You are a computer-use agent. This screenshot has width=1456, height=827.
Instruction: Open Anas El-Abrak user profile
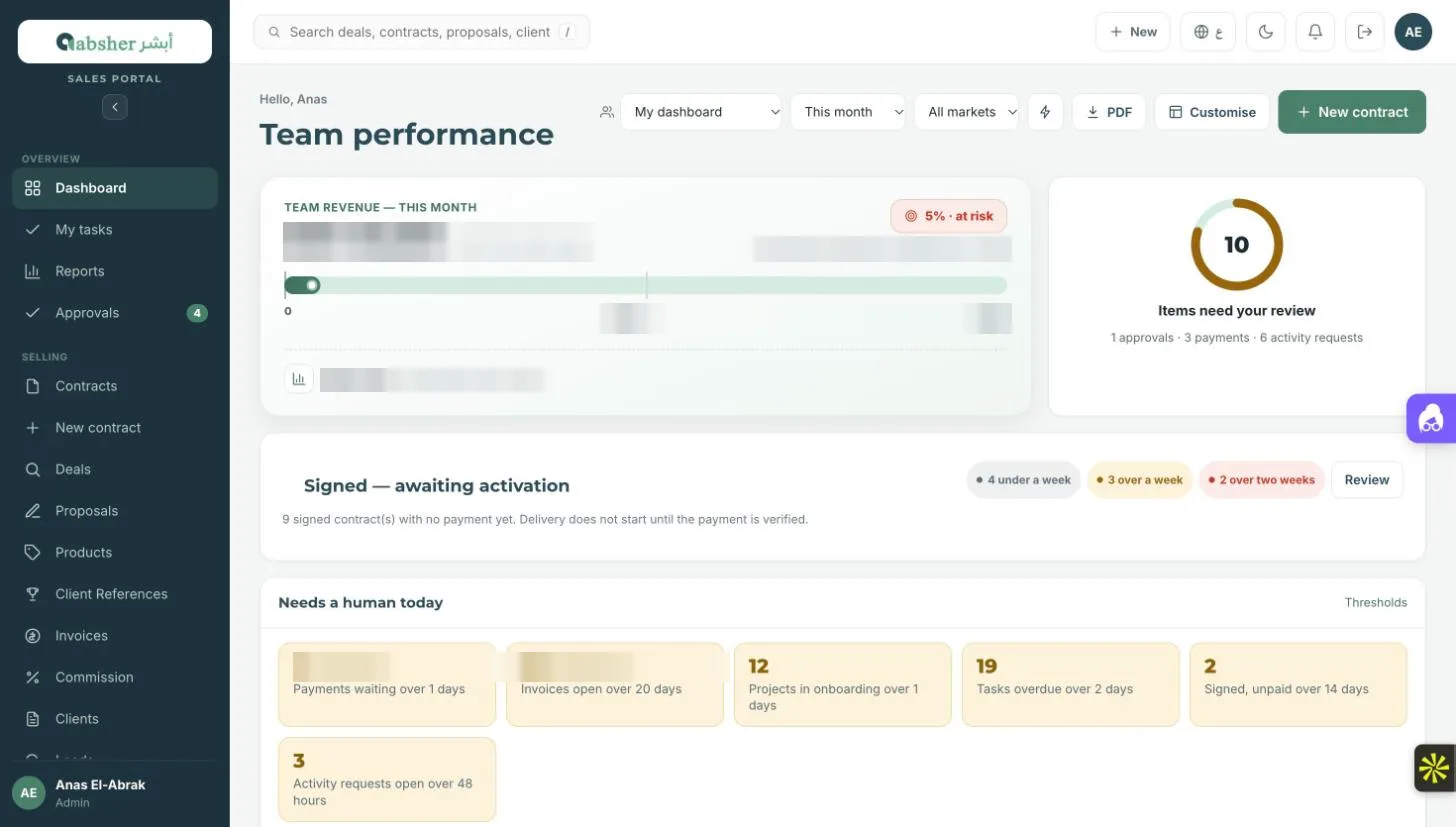pos(115,793)
